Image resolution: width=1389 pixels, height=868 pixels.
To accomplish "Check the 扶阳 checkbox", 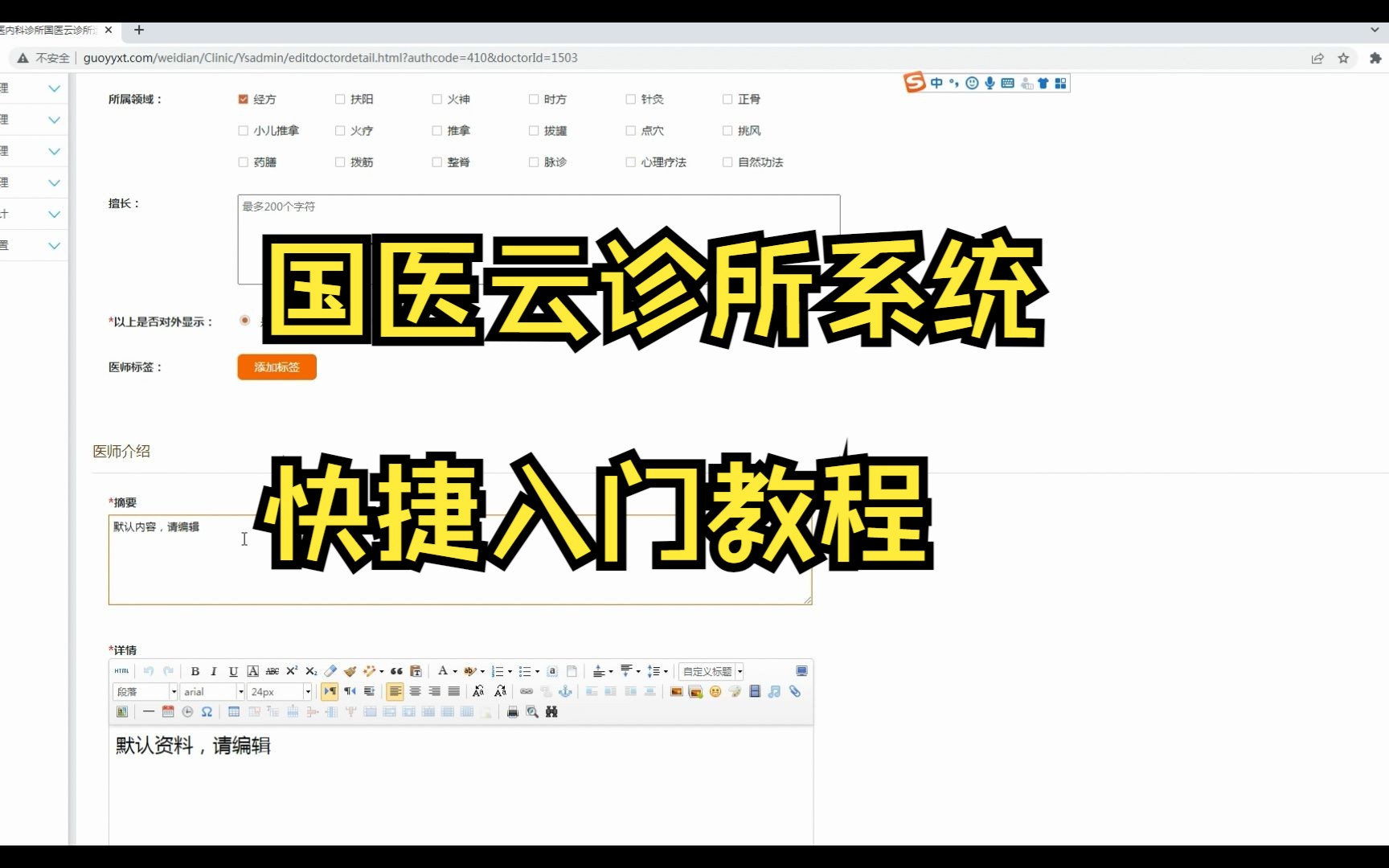I will pos(340,99).
